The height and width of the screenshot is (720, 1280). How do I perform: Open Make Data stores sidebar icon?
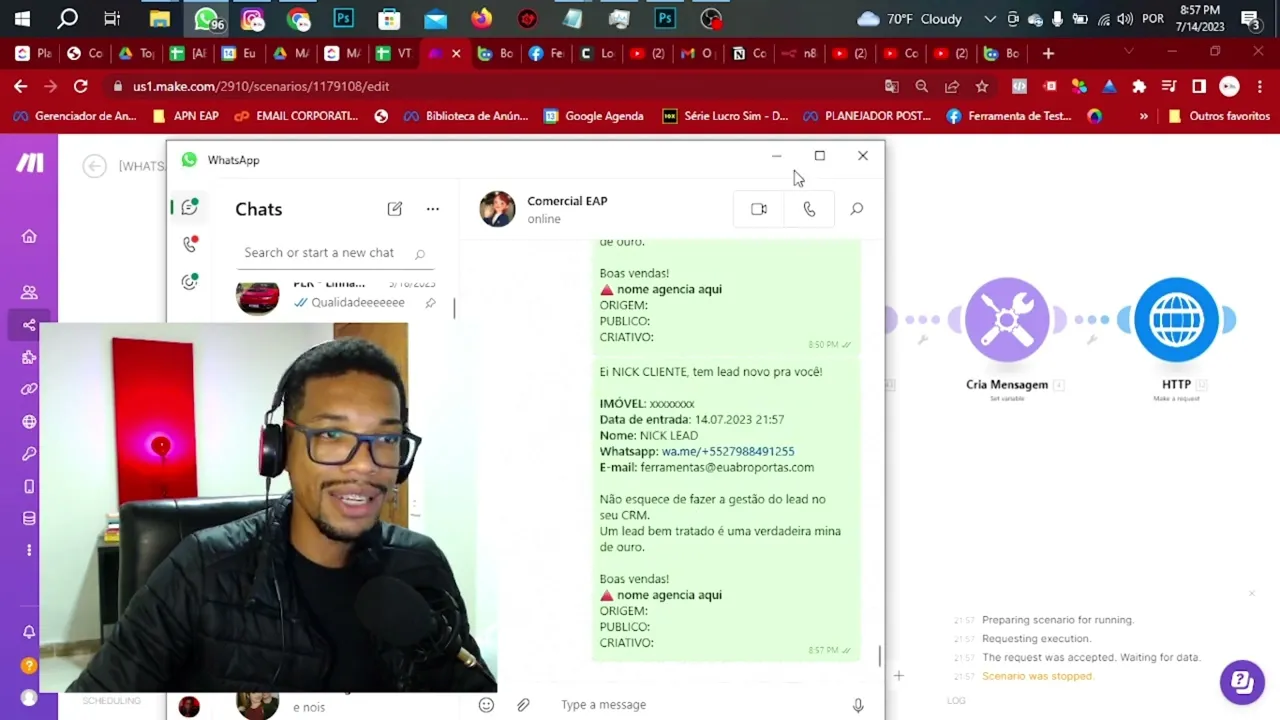29,518
